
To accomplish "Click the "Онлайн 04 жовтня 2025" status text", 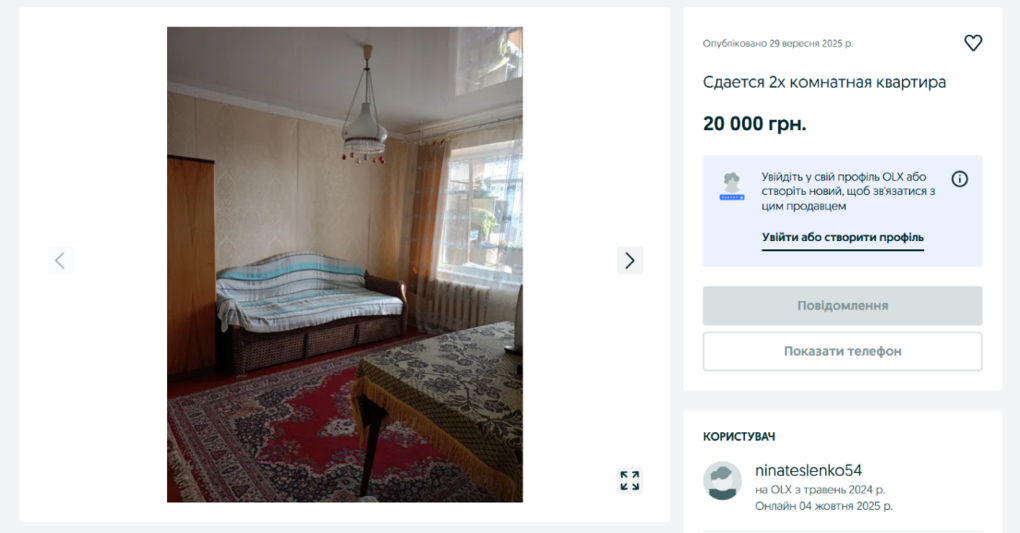I will point(824,506).
